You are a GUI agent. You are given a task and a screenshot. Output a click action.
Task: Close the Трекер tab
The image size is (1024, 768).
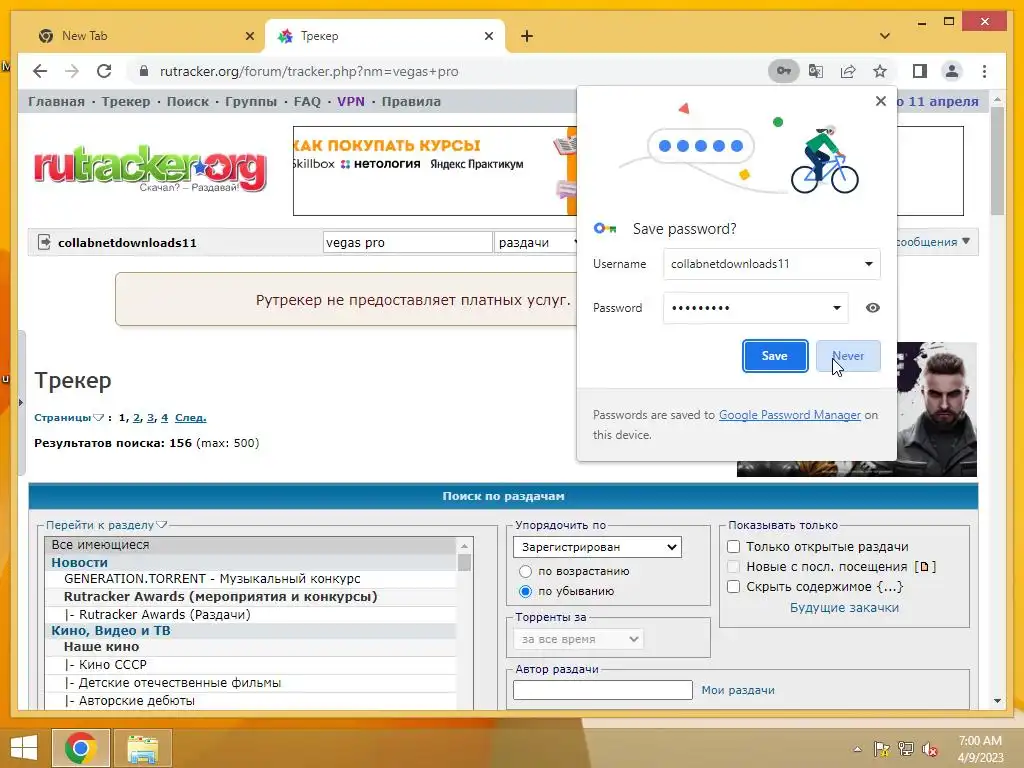click(488, 37)
